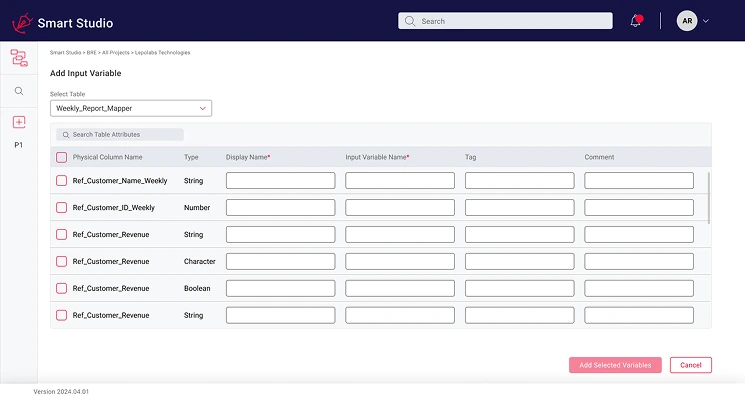The image size is (745, 400).
Task: Select the Boolean type row checkbox
Action: (62, 288)
